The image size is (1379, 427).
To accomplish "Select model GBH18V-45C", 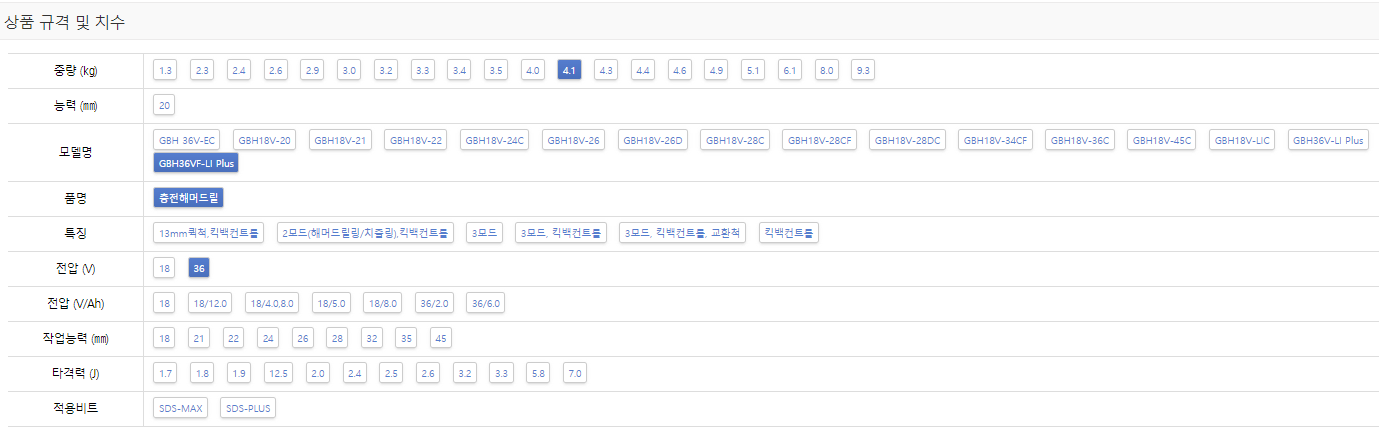I will (1162, 140).
